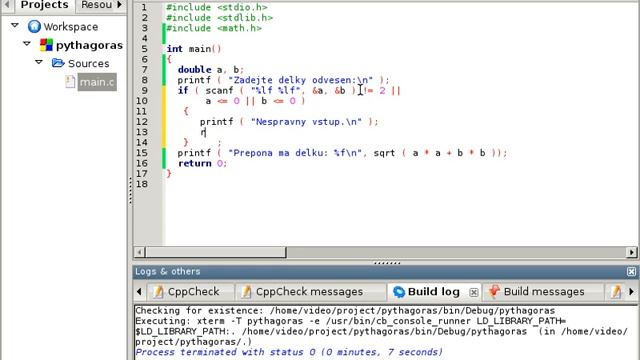Collapse the Workspace tree node
This screenshot has height=360, width=640.
[15, 25]
